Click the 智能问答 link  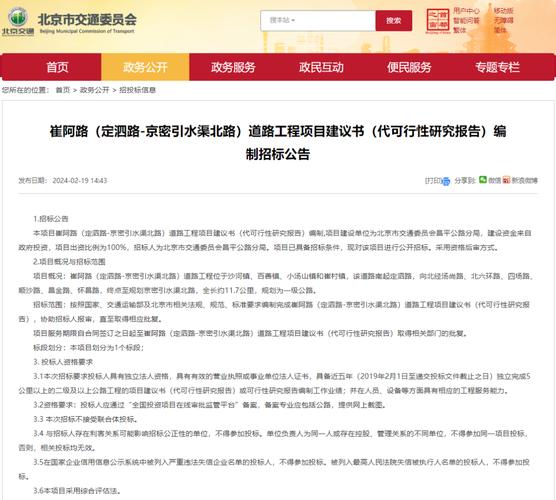[466, 21]
